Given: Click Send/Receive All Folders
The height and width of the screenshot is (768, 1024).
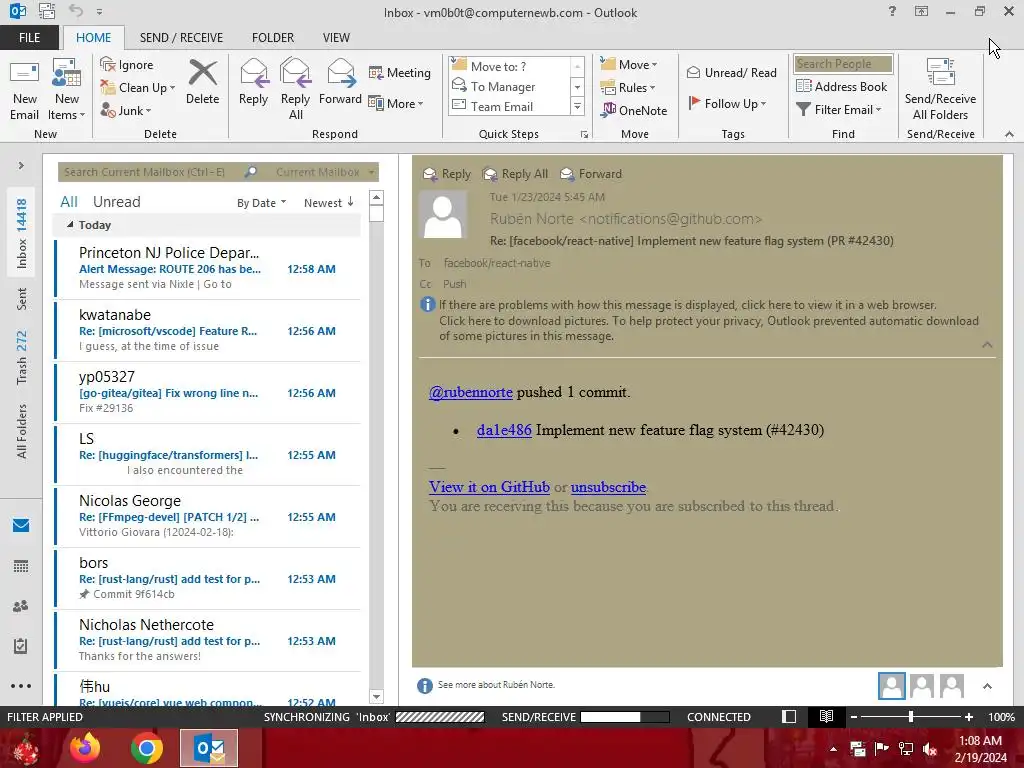Looking at the screenshot, I should tap(940, 90).
